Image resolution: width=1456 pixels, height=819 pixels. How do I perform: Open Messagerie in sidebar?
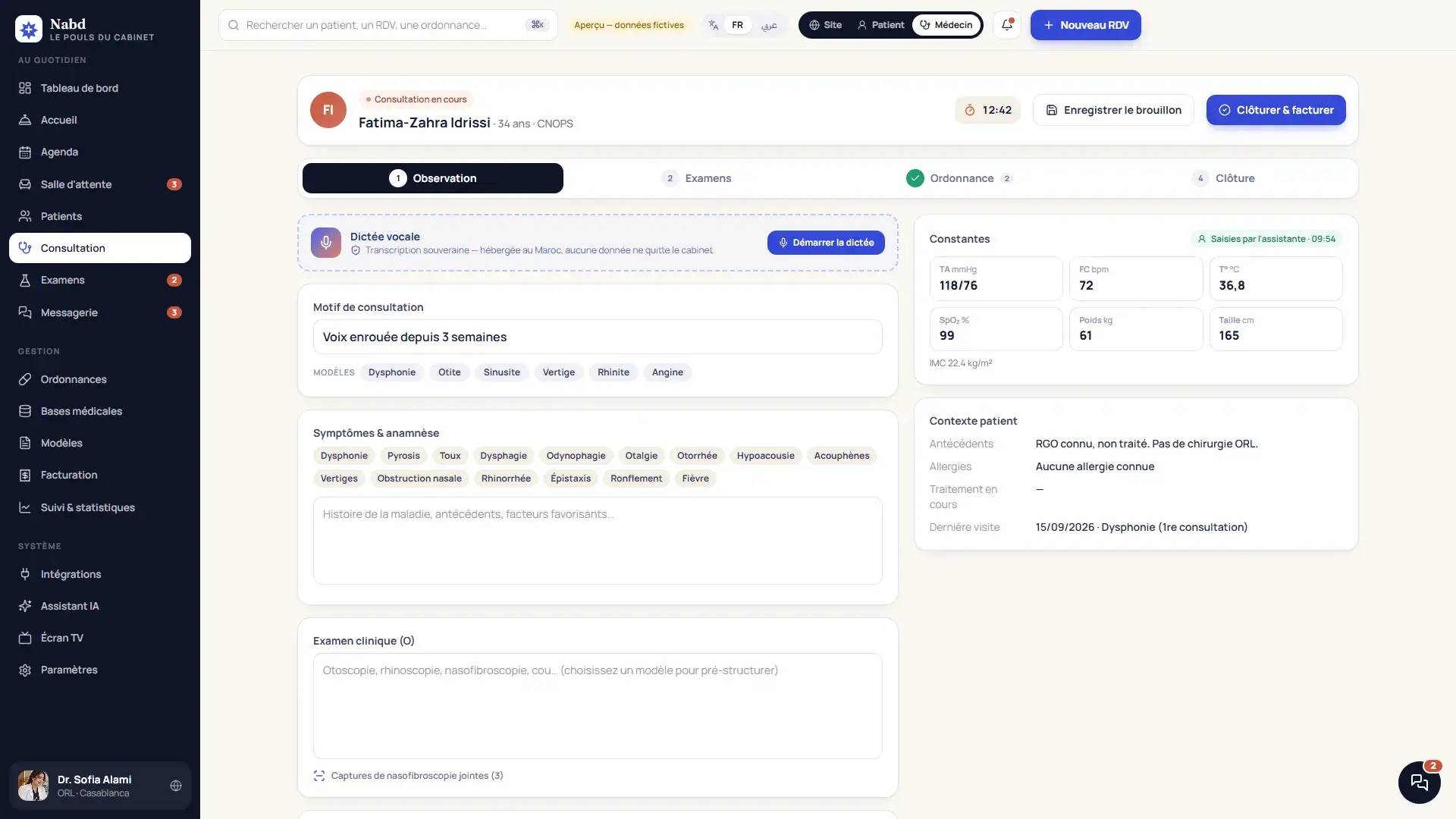point(100,312)
